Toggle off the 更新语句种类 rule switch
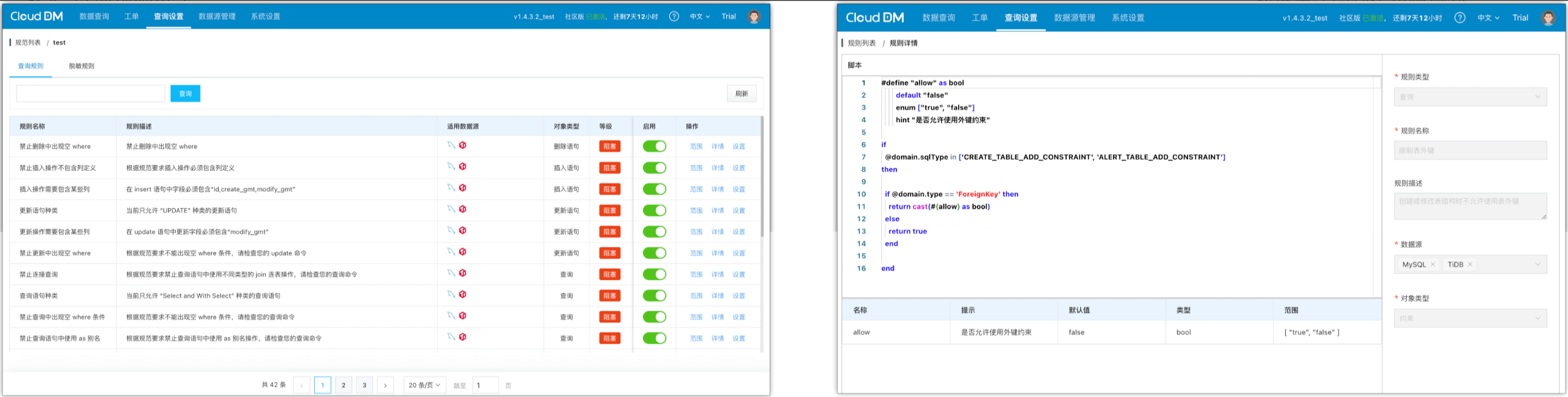Screen dimensions: 1568x397 [654, 210]
